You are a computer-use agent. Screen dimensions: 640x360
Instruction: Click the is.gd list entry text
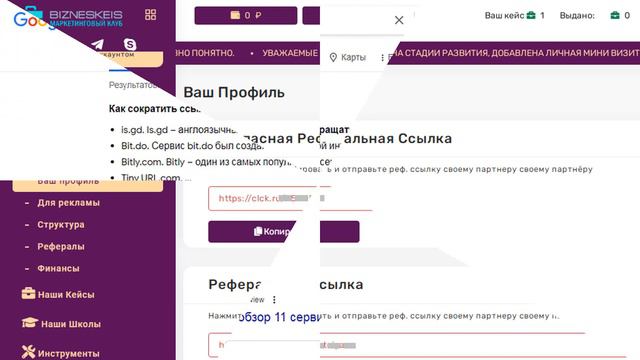point(179,130)
